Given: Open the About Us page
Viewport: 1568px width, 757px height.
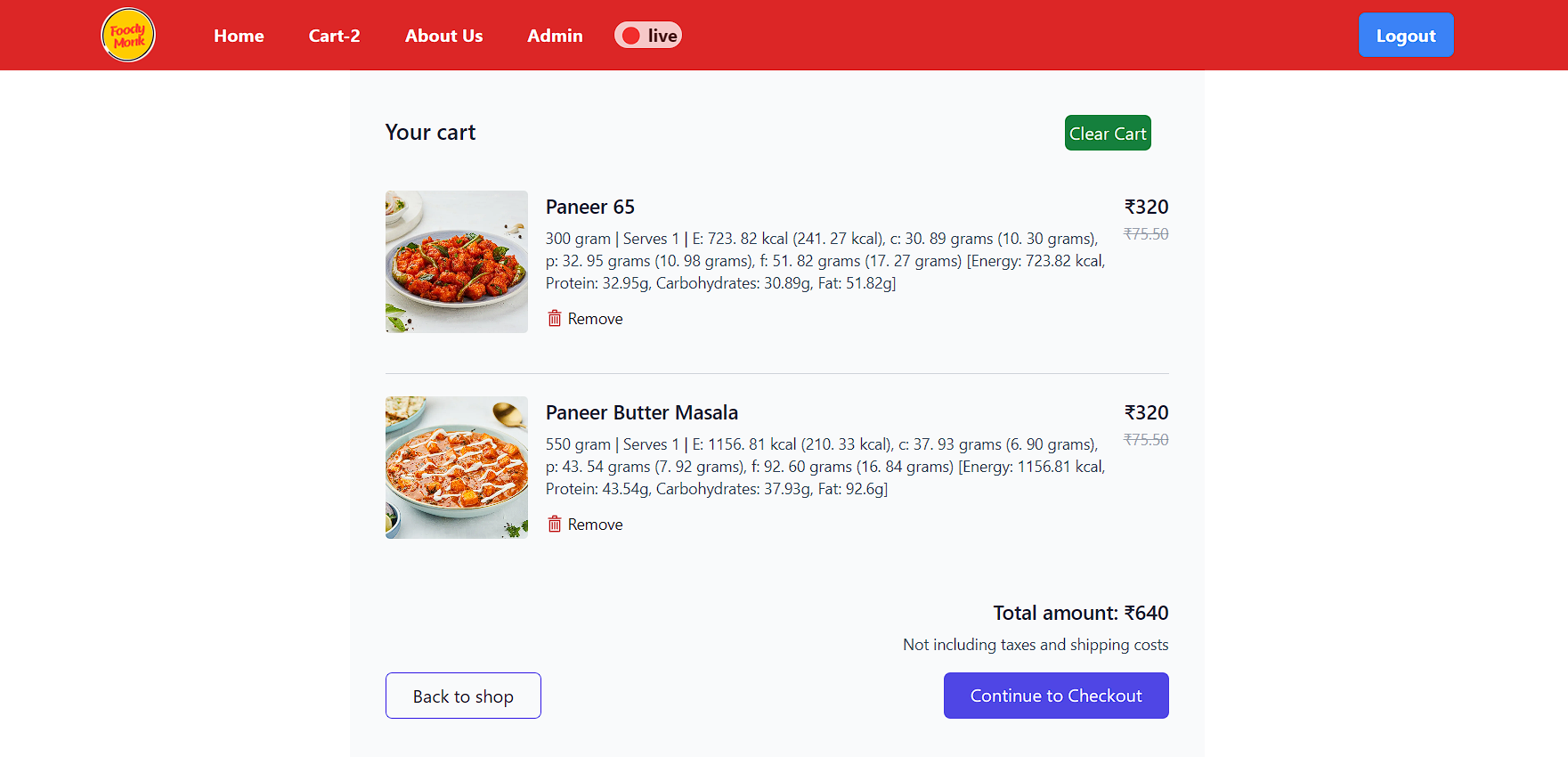Looking at the screenshot, I should tap(443, 36).
